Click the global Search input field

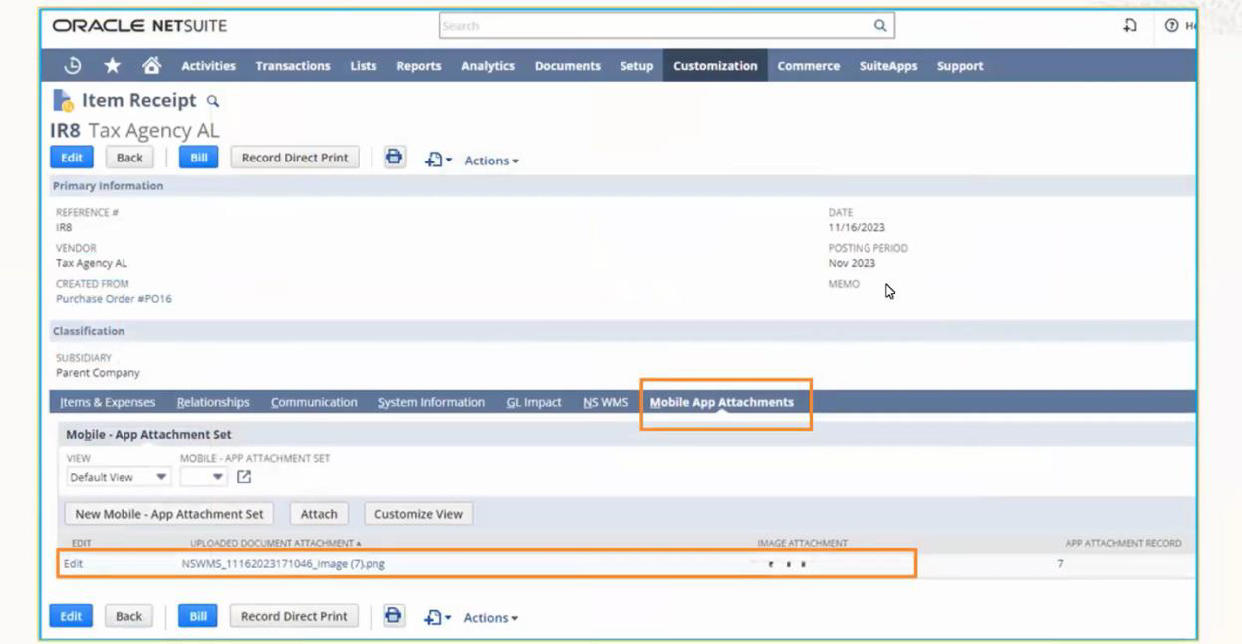pyautogui.click(x=654, y=26)
